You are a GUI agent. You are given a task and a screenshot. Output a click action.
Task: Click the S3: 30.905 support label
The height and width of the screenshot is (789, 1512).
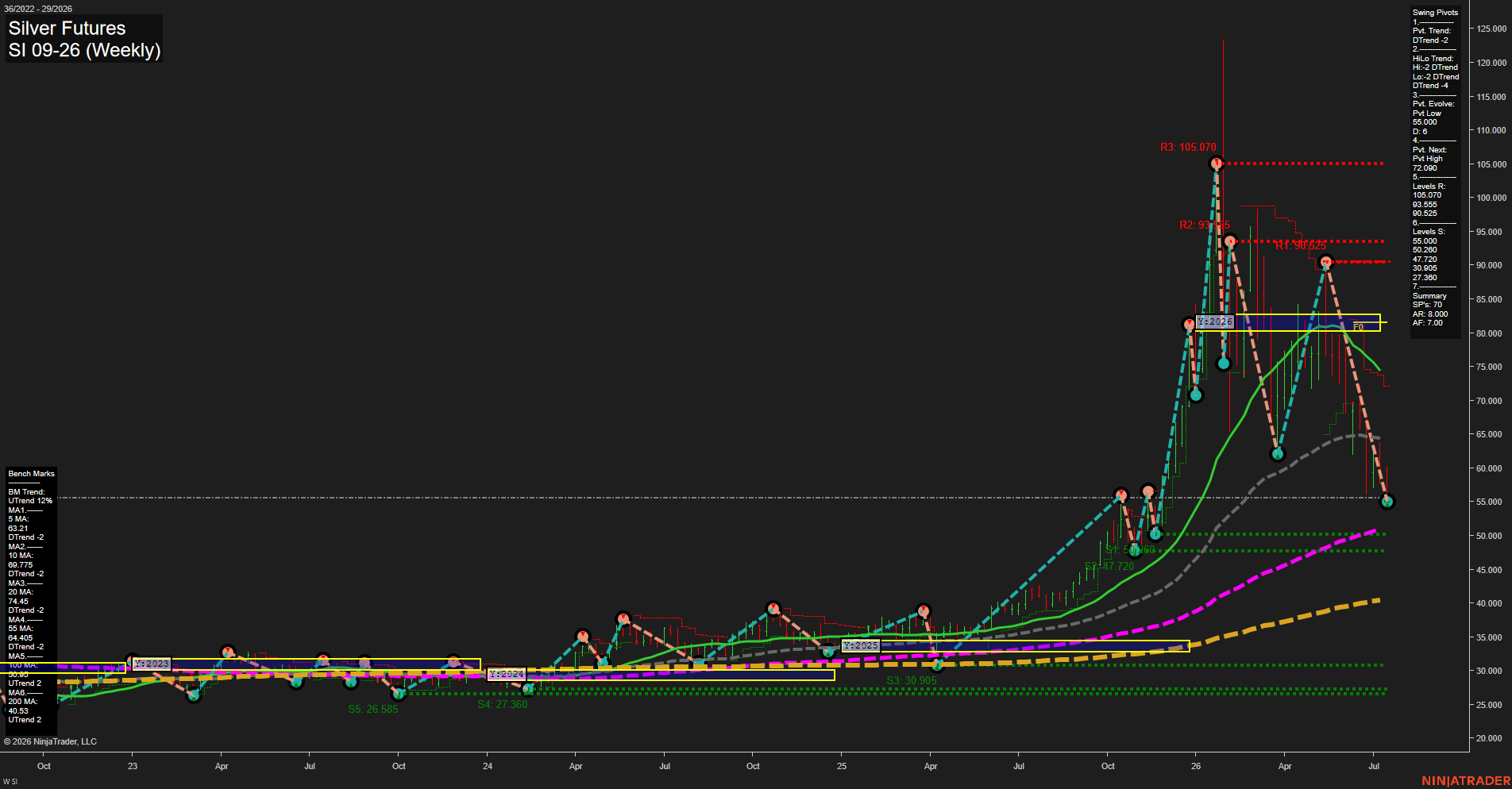[x=912, y=680]
